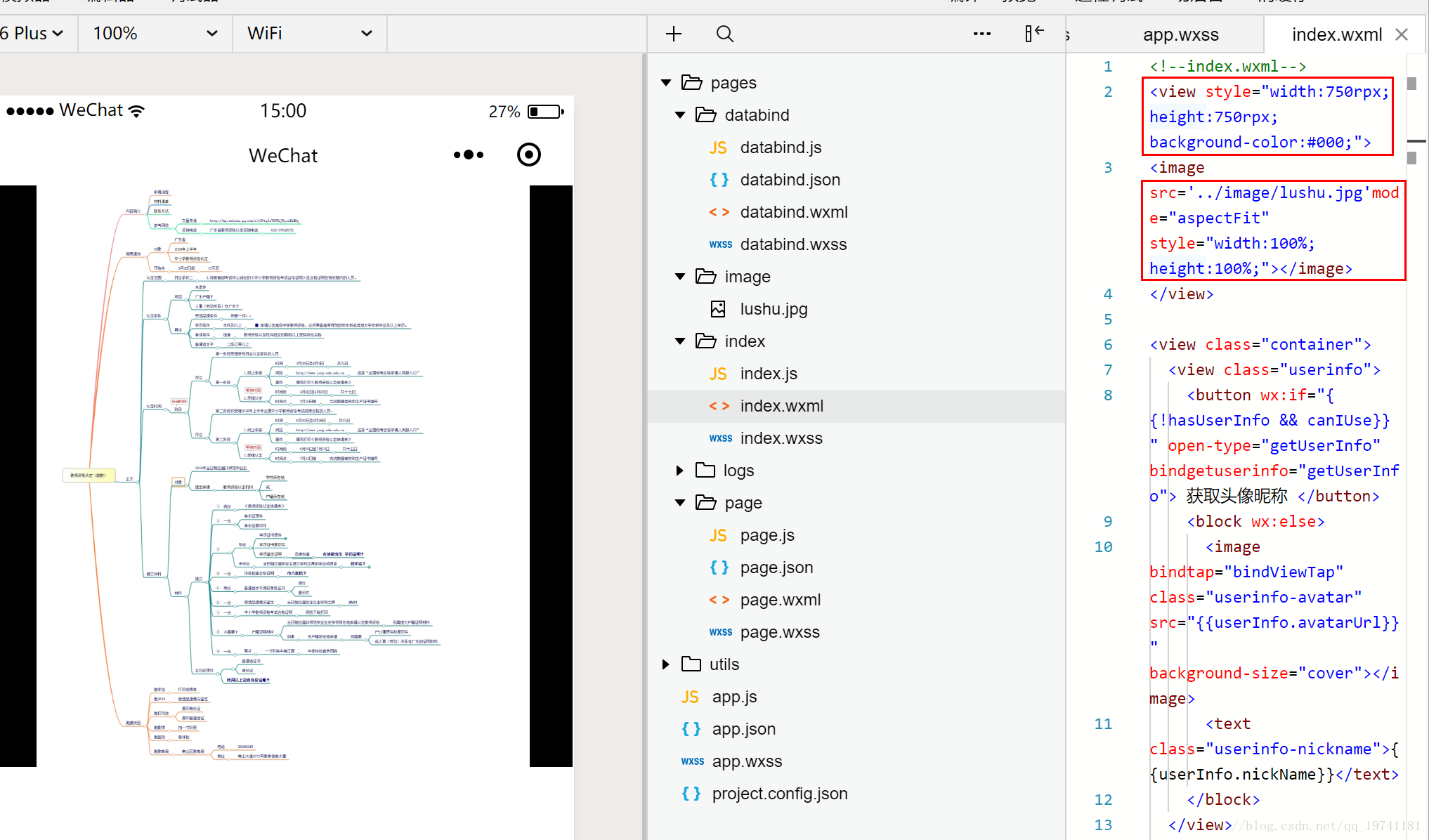Tap the simulator capsule menu dots
1429x840 pixels.
[469, 155]
